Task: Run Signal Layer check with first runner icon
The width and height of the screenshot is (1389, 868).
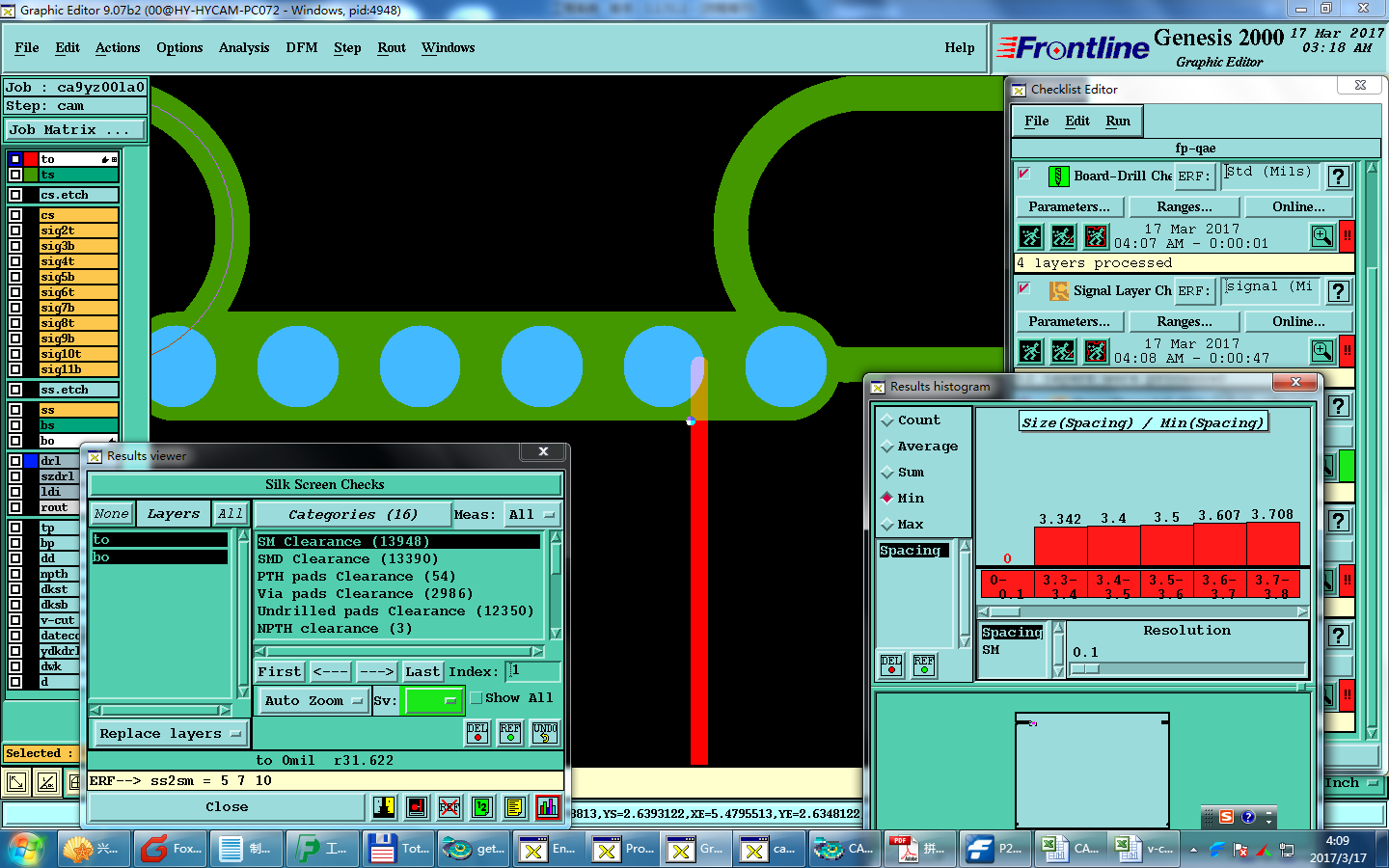Action: 1030,351
